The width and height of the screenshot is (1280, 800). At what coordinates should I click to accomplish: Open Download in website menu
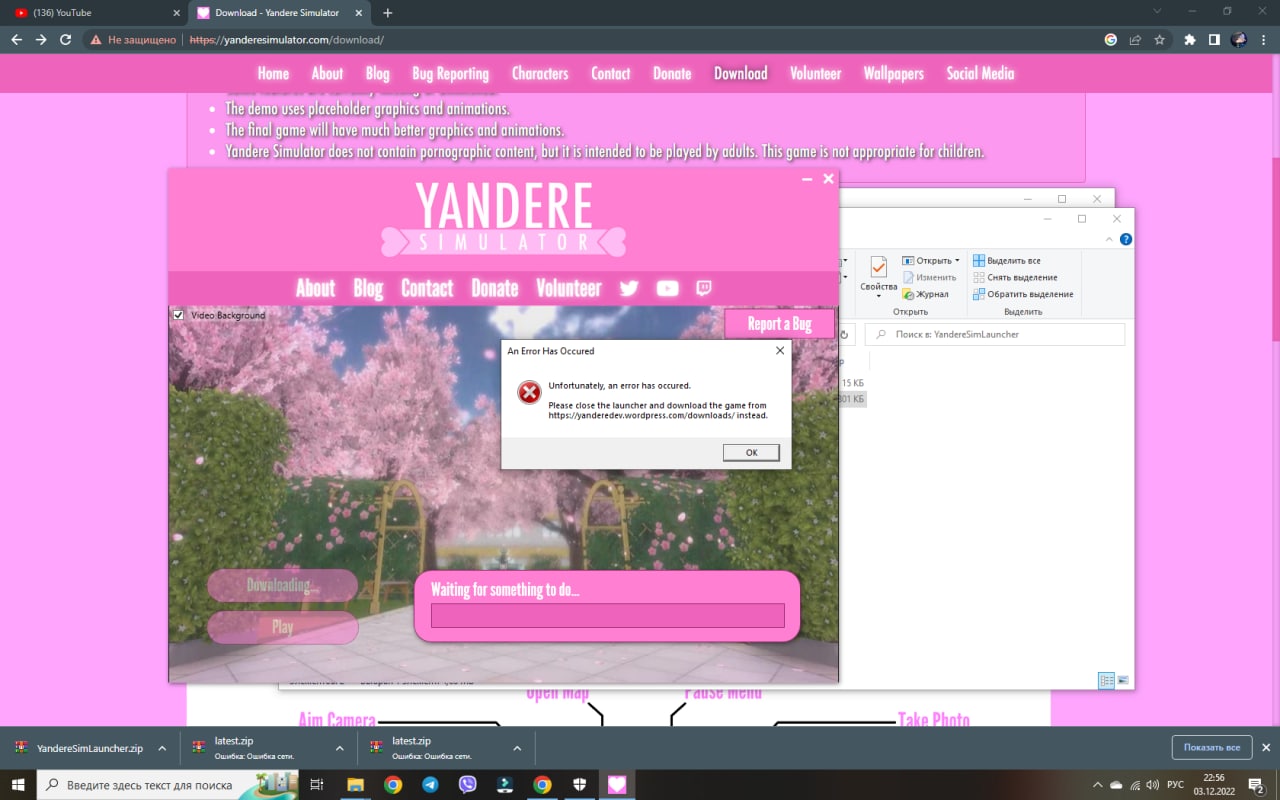[x=741, y=73]
